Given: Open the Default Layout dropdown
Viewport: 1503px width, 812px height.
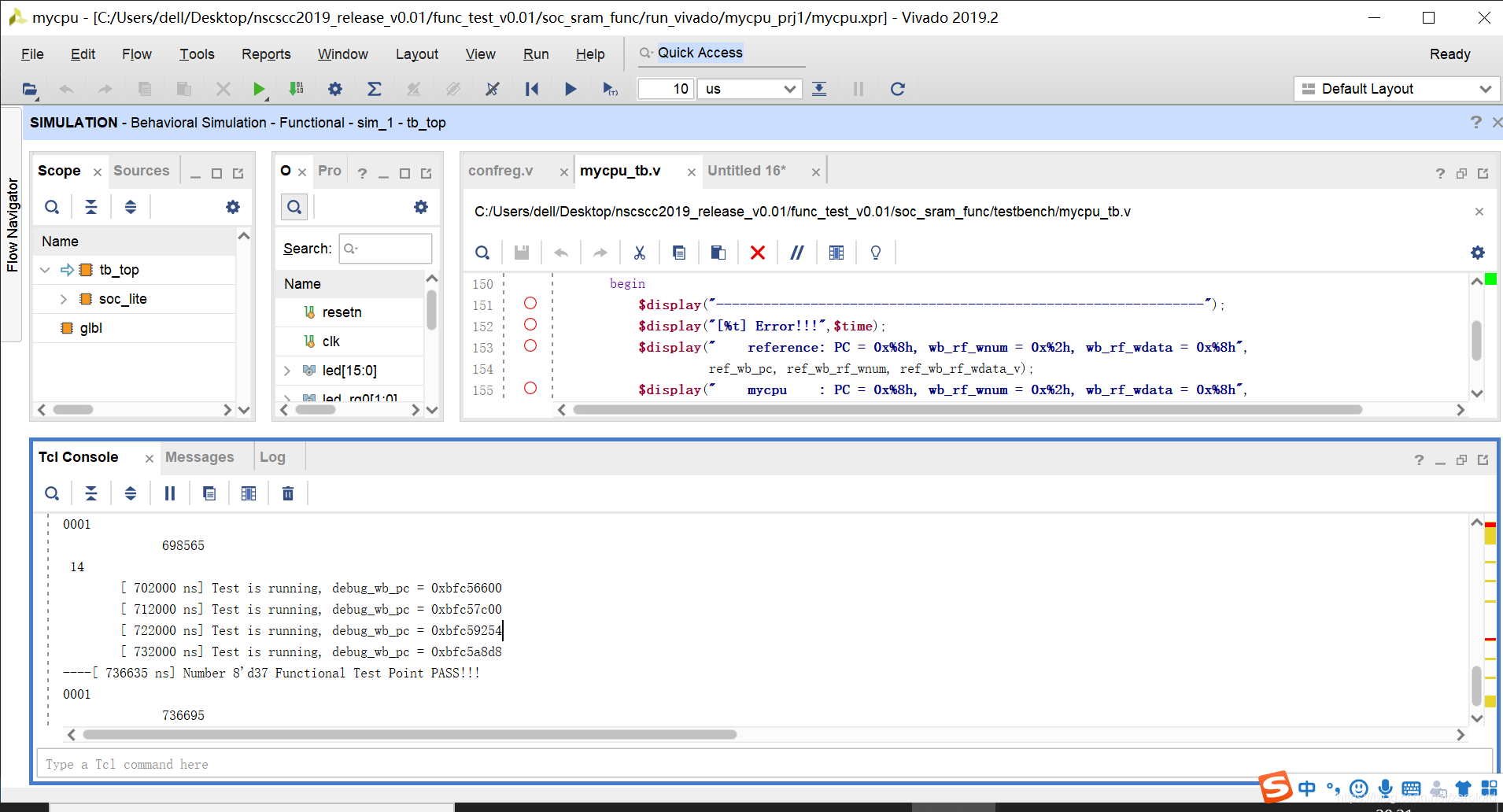Looking at the screenshot, I should pos(1396,89).
